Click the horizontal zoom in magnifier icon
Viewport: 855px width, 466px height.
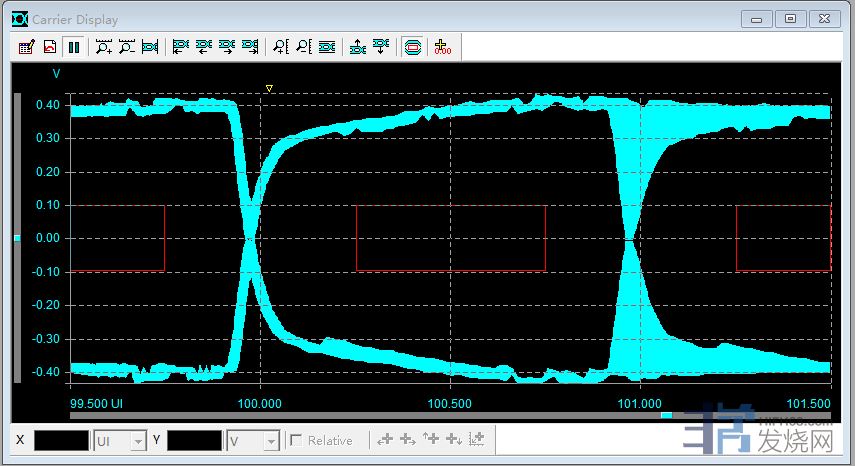point(103,46)
